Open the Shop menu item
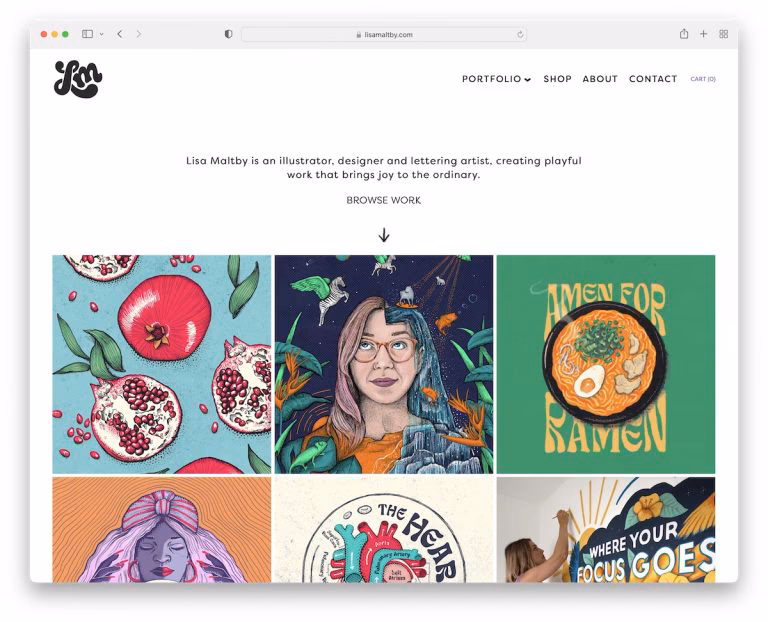 tap(557, 79)
